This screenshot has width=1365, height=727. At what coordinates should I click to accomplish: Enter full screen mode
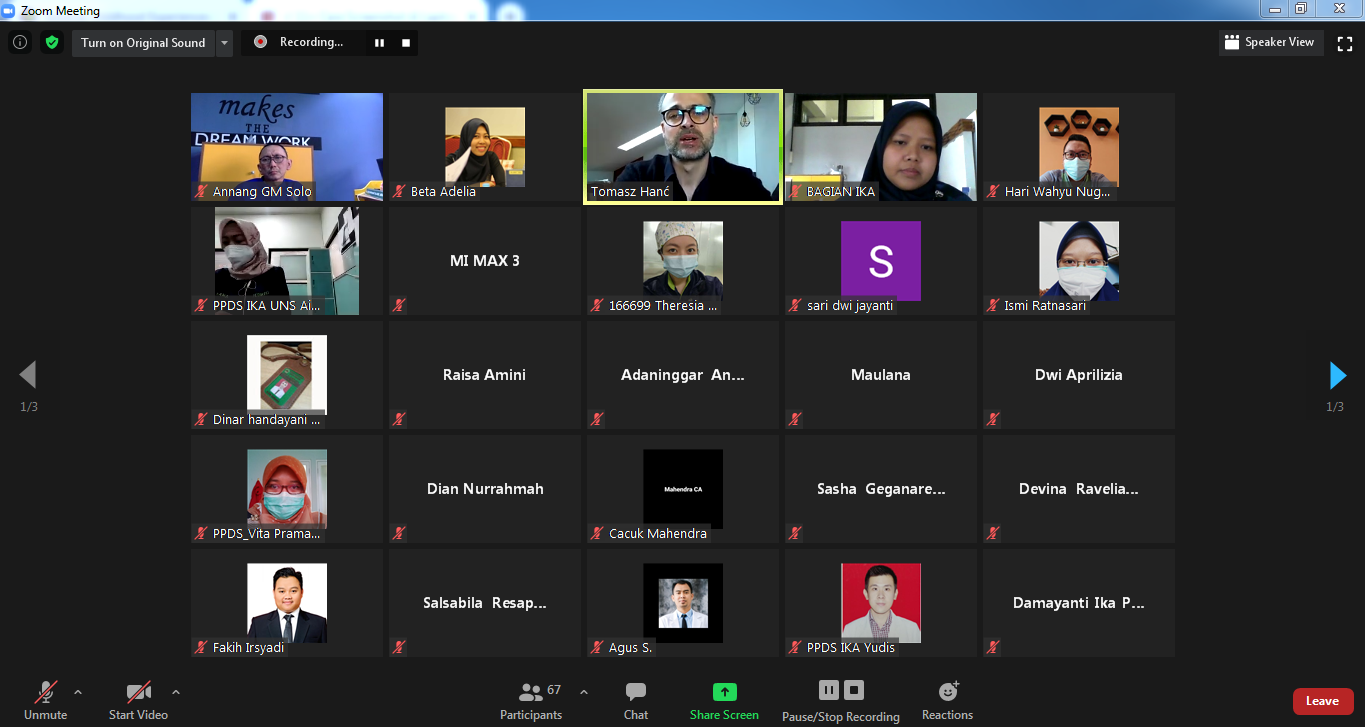pyautogui.click(x=1345, y=43)
